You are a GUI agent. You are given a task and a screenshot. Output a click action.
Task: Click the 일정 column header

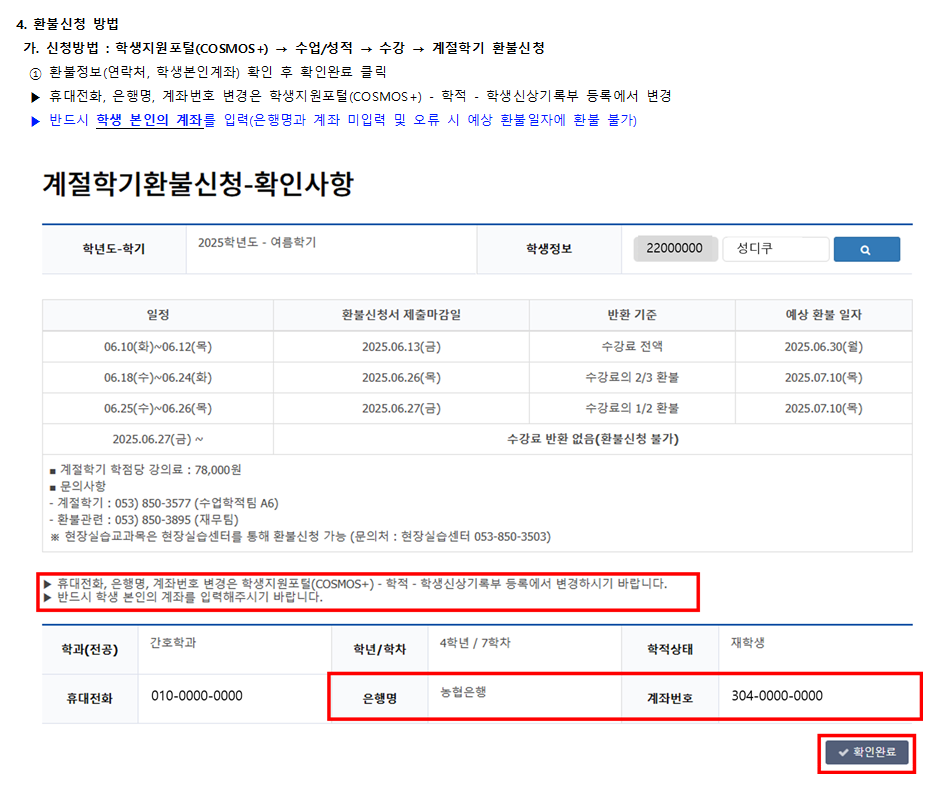158,315
